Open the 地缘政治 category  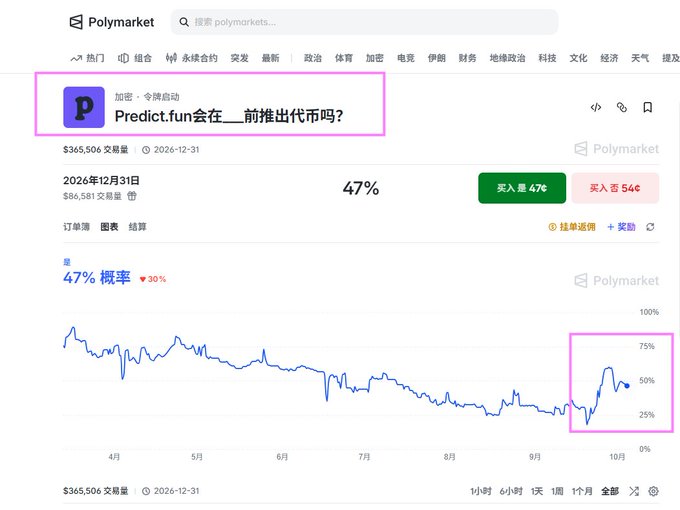click(x=507, y=58)
